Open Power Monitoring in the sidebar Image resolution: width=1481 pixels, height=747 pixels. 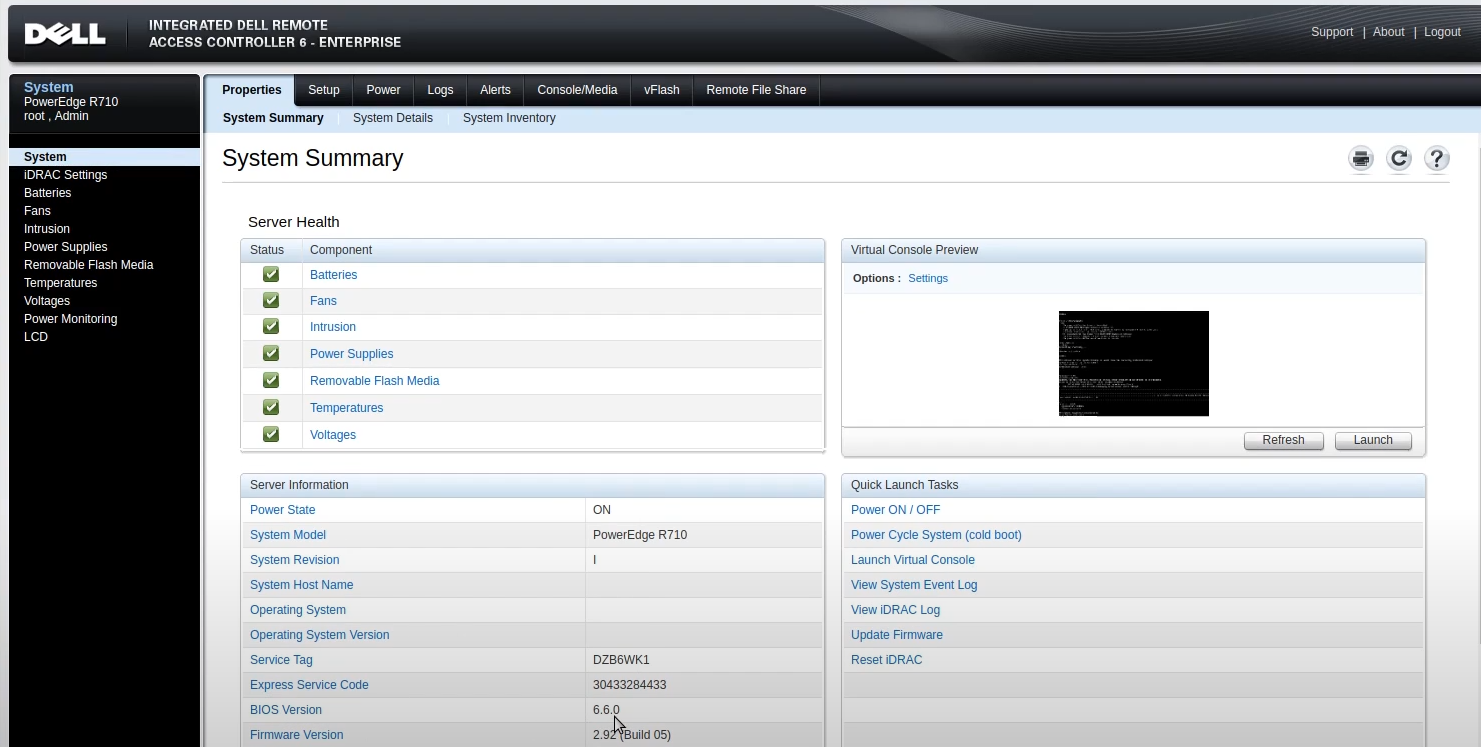point(70,319)
